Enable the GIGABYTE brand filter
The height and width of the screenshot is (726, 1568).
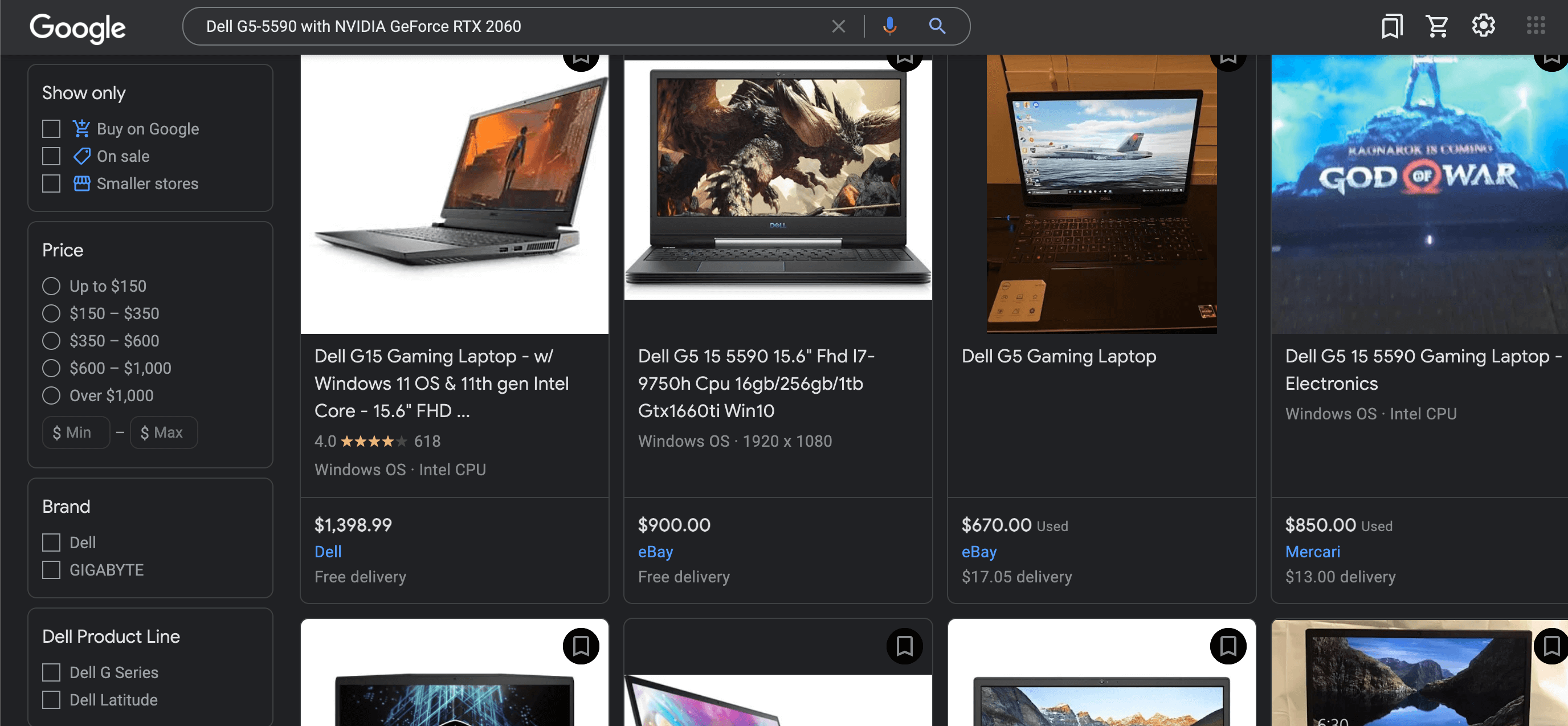(51, 569)
